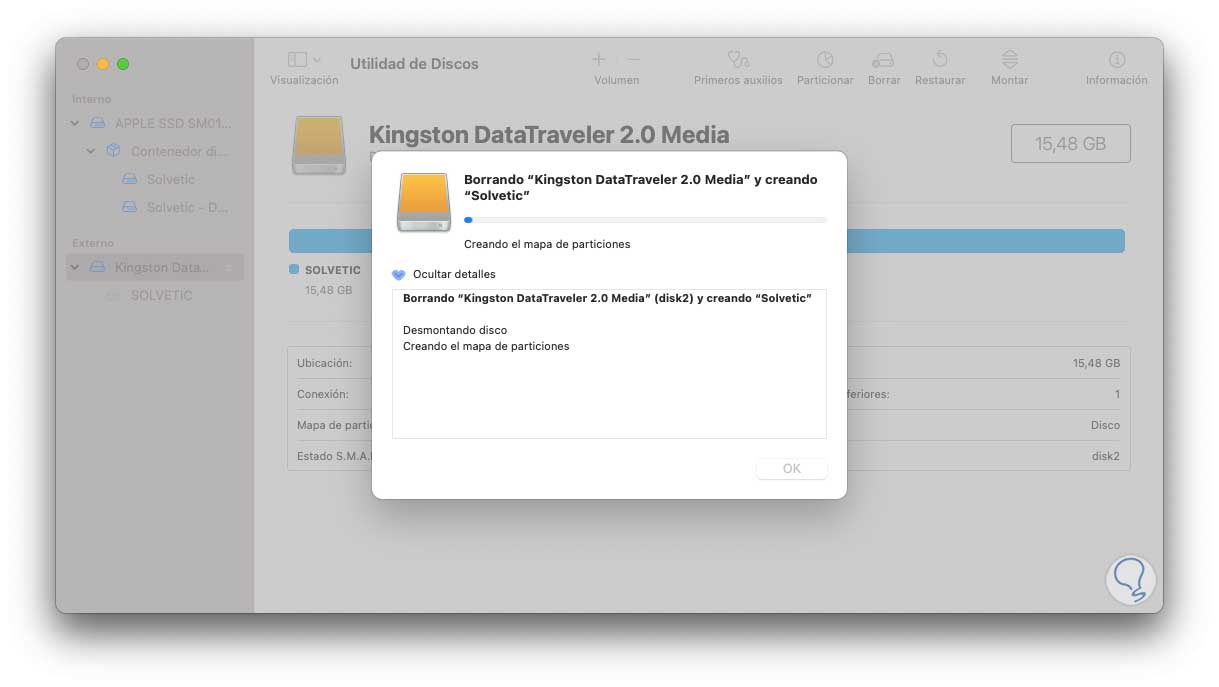
Task: Click the add volume plus icon
Action: pyautogui.click(x=599, y=60)
